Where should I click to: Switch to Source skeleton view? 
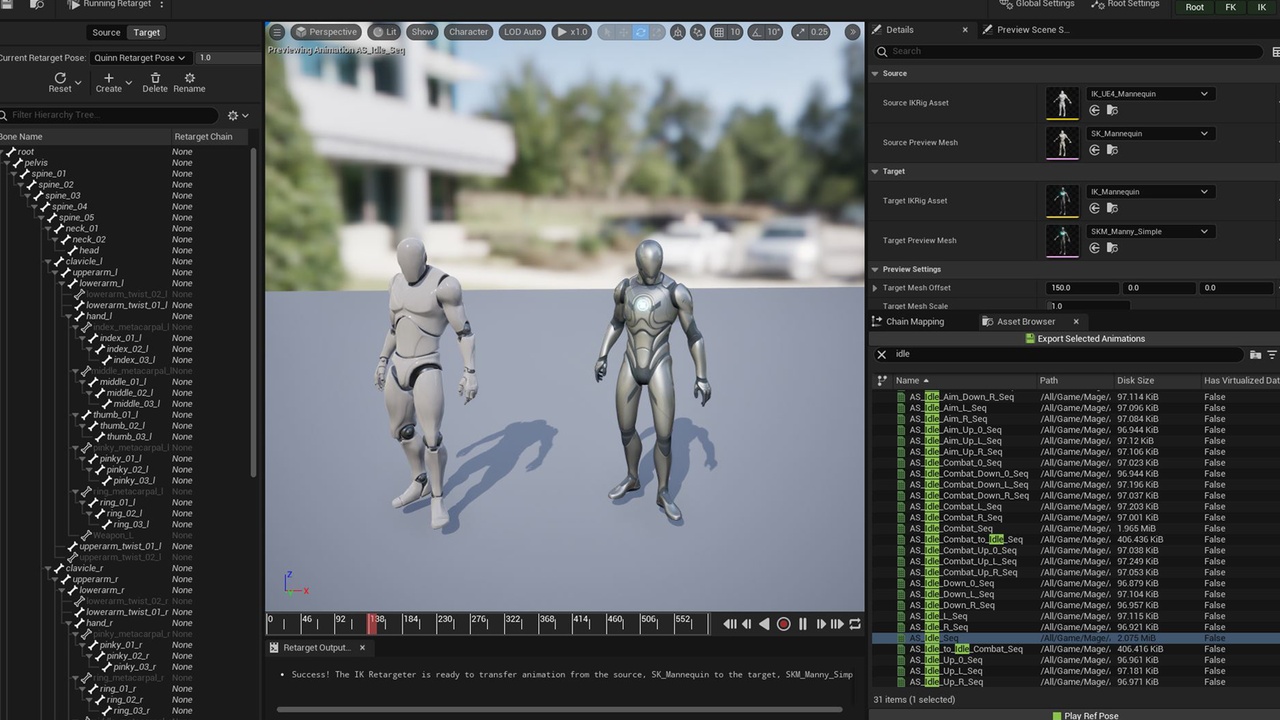[106, 32]
